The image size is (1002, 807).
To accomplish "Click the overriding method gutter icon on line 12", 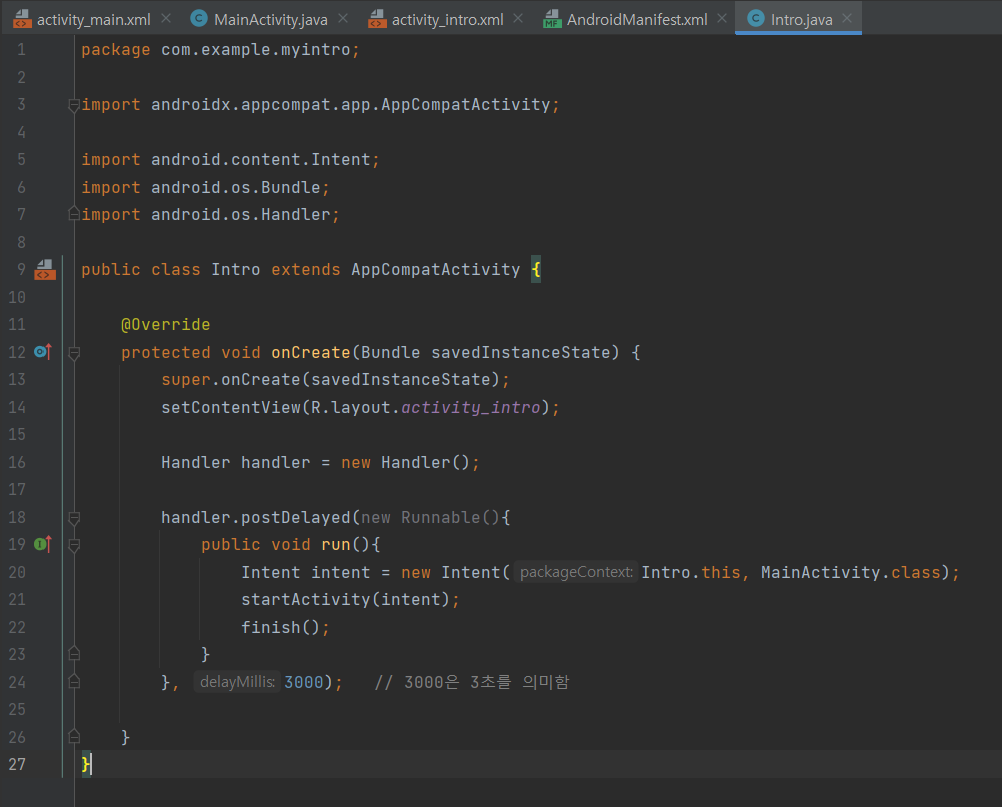I will 42,352.
